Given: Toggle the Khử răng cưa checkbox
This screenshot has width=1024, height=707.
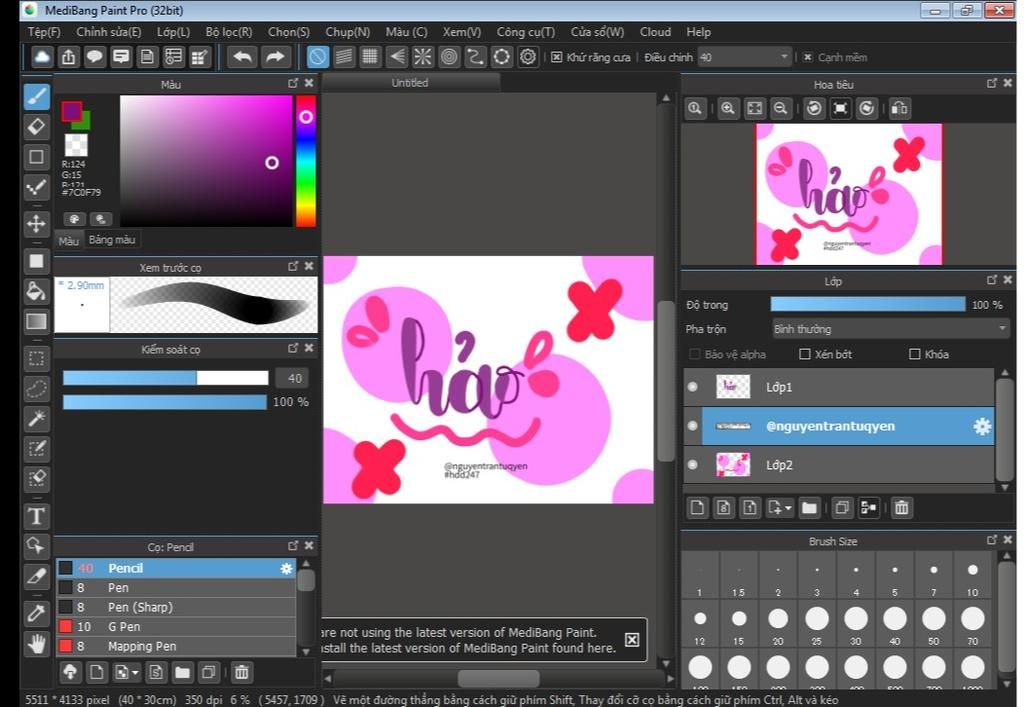Looking at the screenshot, I should tap(556, 57).
